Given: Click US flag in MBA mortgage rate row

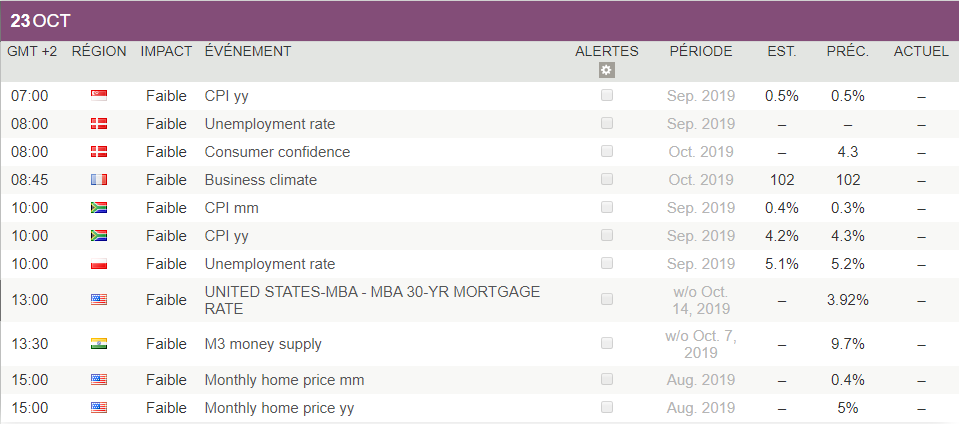Looking at the screenshot, I should tap(99, 299).
